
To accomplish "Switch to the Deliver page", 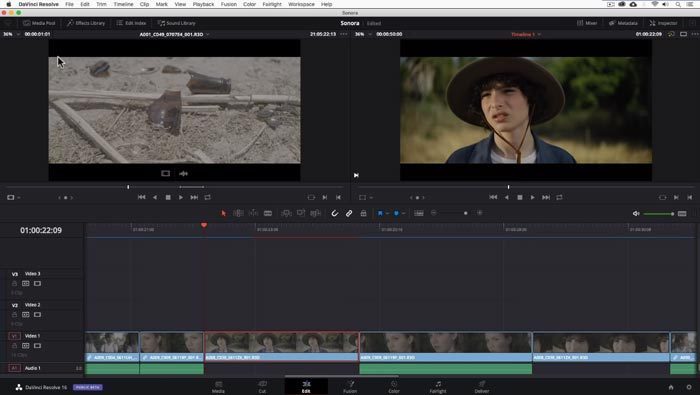I will (482, 387).
